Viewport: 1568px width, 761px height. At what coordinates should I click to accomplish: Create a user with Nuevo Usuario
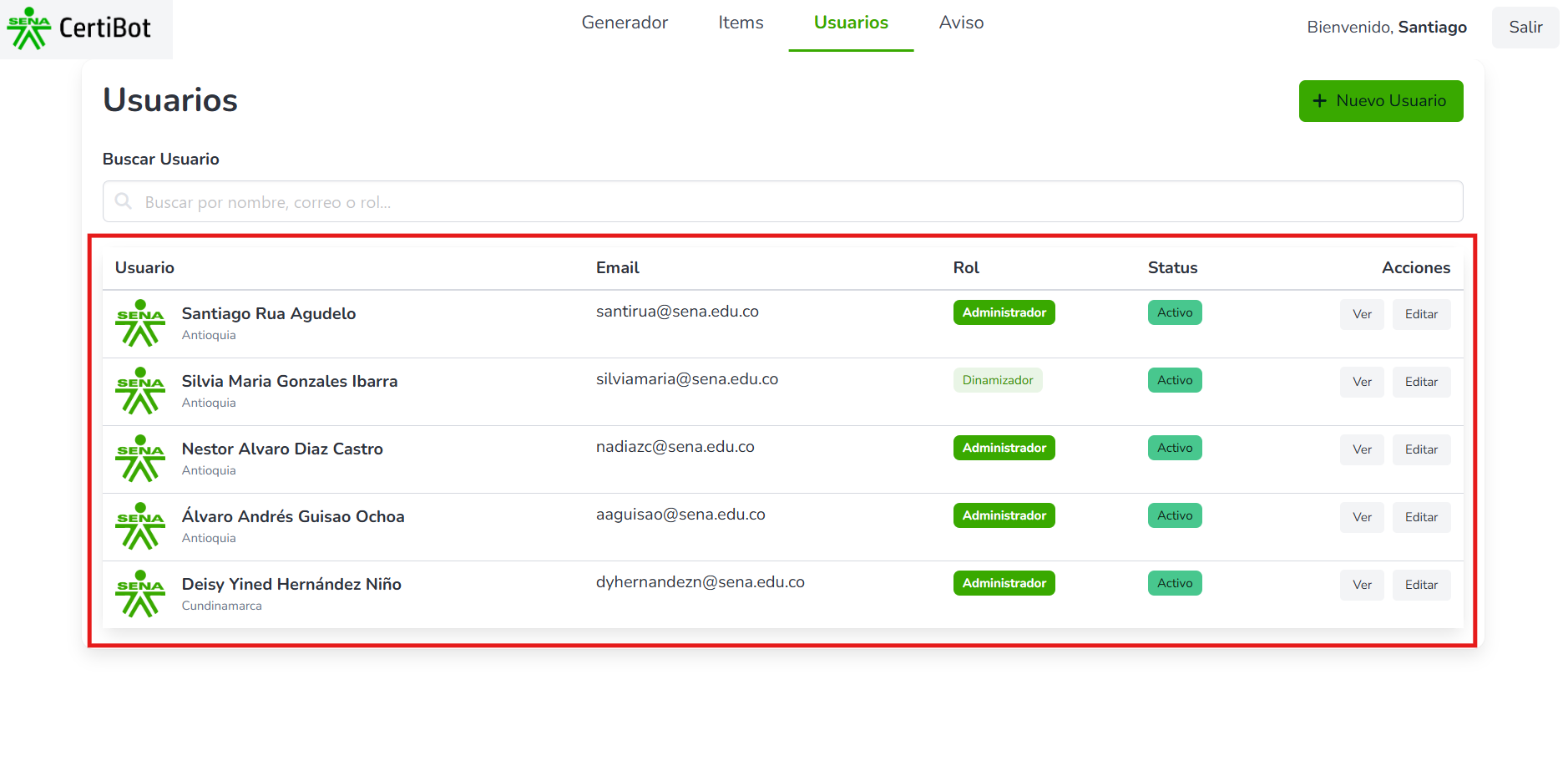coord(1380,101)
